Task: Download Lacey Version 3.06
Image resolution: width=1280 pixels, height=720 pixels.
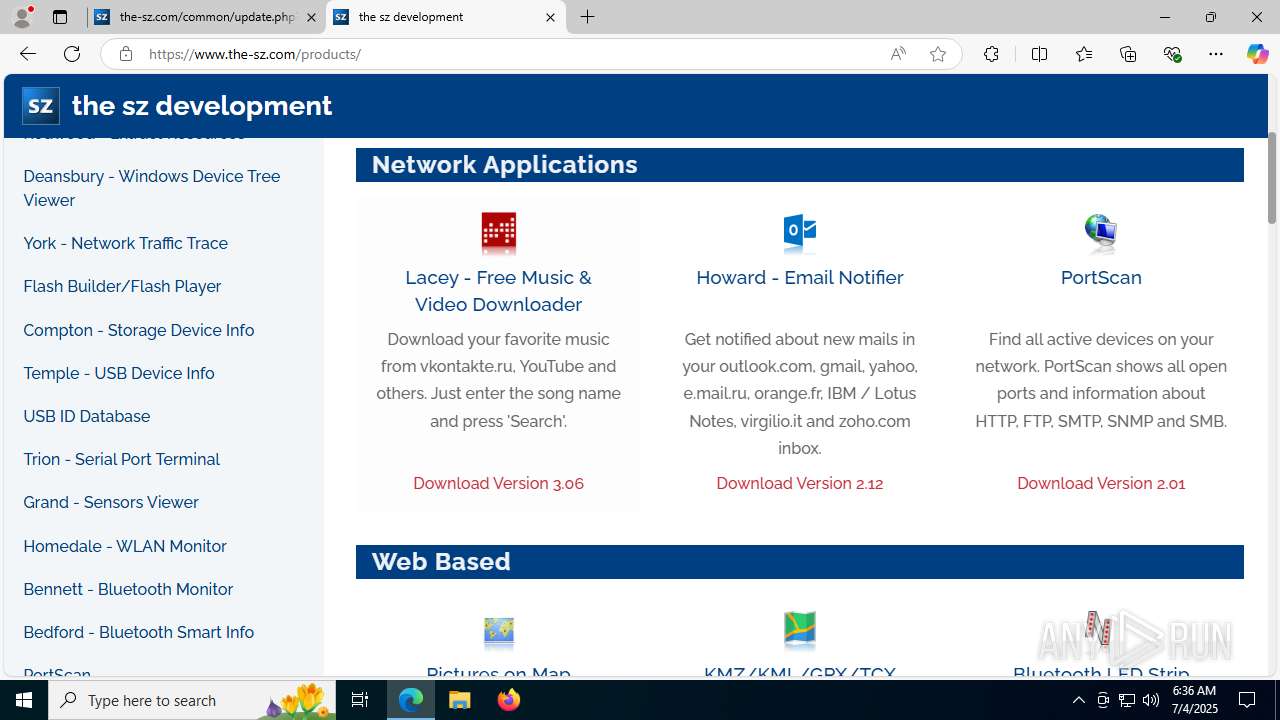Action: tap(498, 483)
